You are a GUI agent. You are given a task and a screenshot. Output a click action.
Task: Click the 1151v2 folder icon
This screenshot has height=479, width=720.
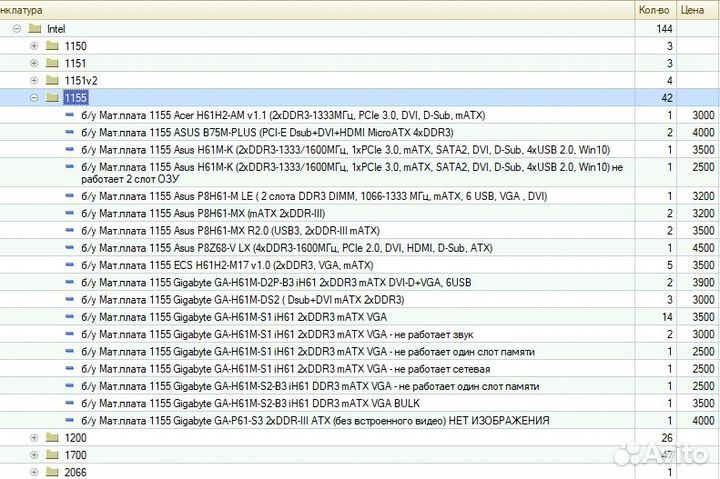(52, 80)
